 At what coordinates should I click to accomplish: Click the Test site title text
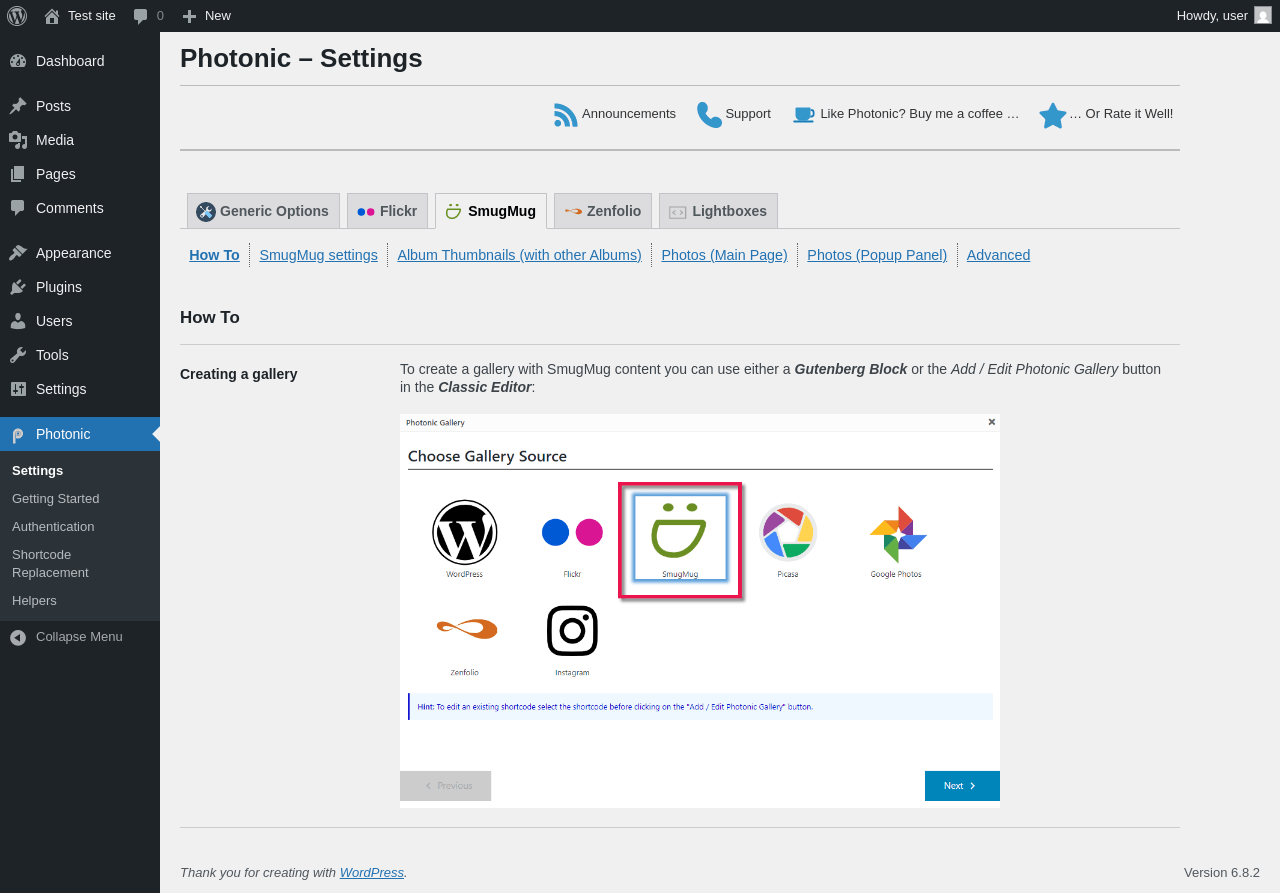pos(92,16)
